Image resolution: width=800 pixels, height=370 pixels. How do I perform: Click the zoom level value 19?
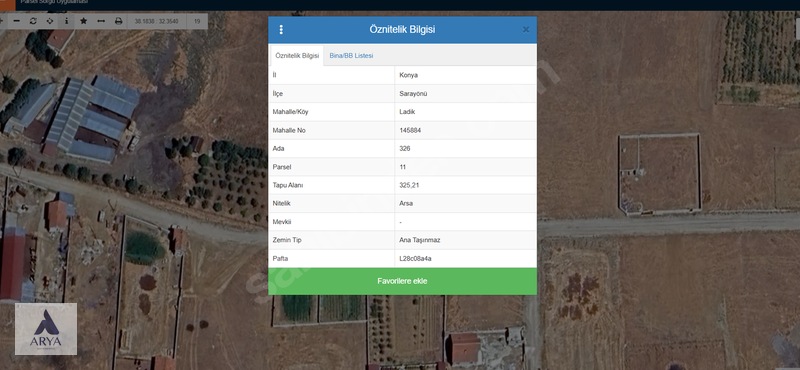point(196,21)
